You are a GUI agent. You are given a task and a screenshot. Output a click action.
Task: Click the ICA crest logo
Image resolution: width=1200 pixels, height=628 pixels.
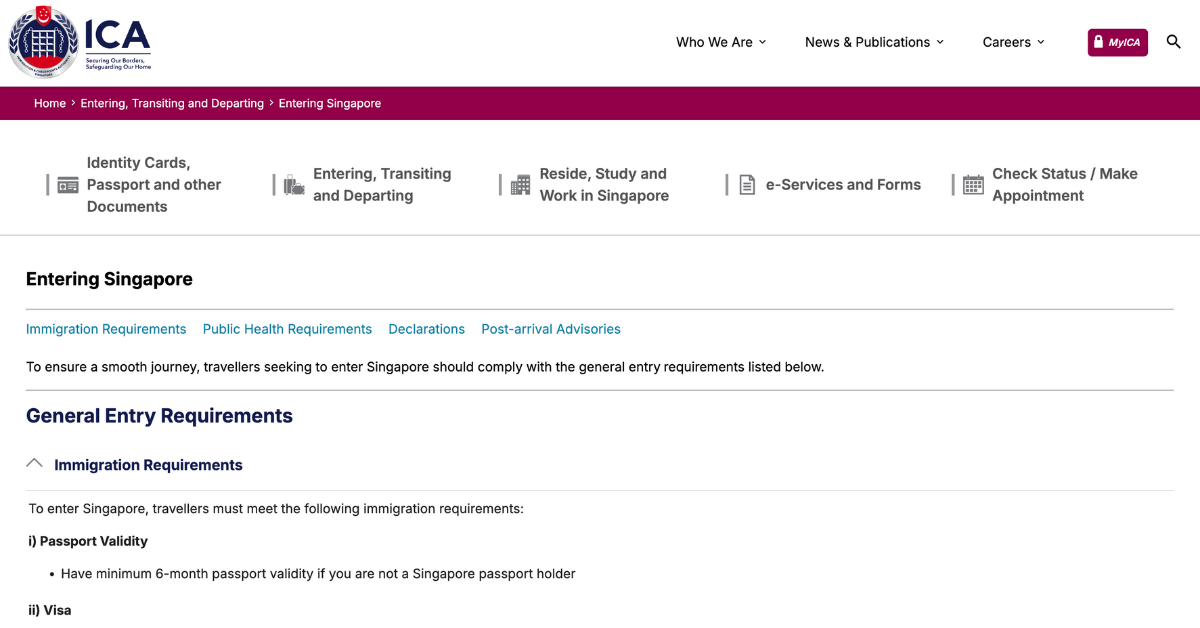(43, 42)
